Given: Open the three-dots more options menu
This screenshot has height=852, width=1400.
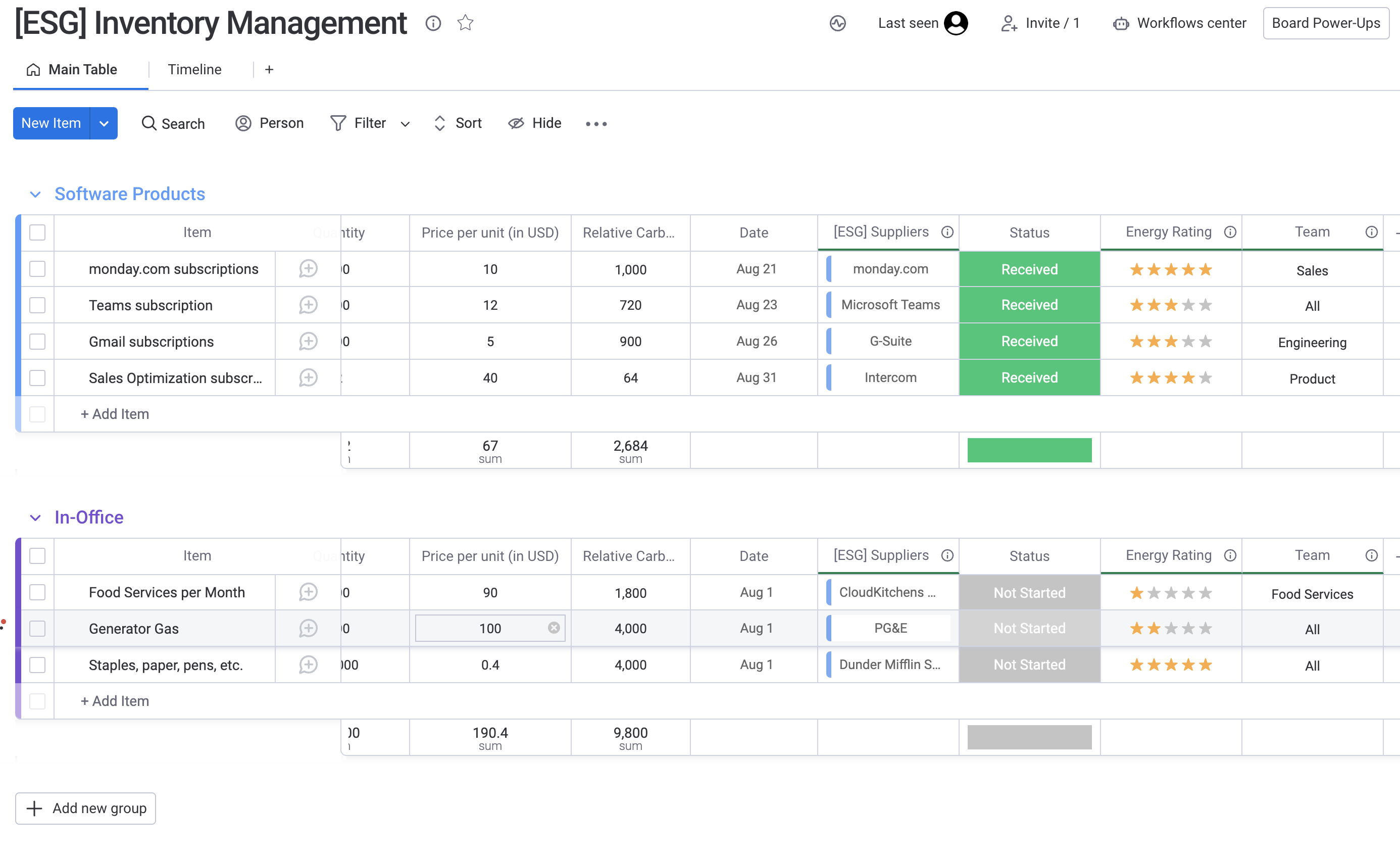Looking at the screenshot, I should coord(596,123).
